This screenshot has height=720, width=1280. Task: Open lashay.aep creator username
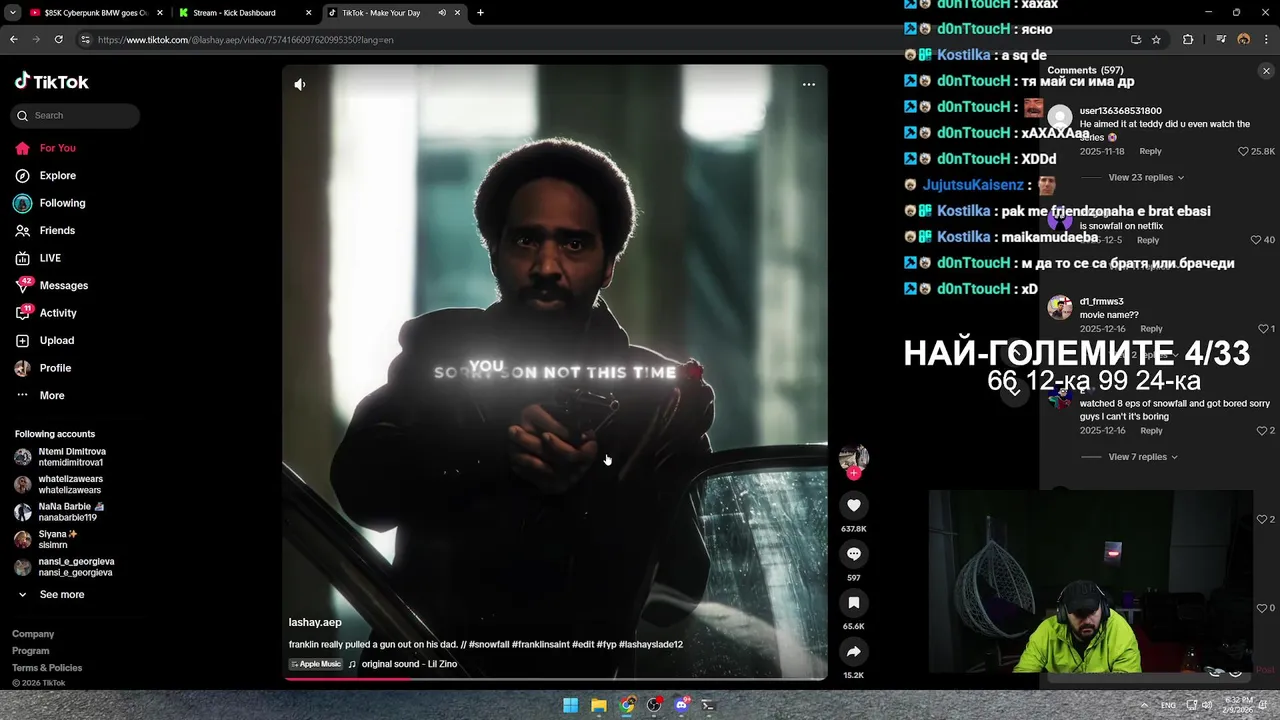[x=315, y=622]
